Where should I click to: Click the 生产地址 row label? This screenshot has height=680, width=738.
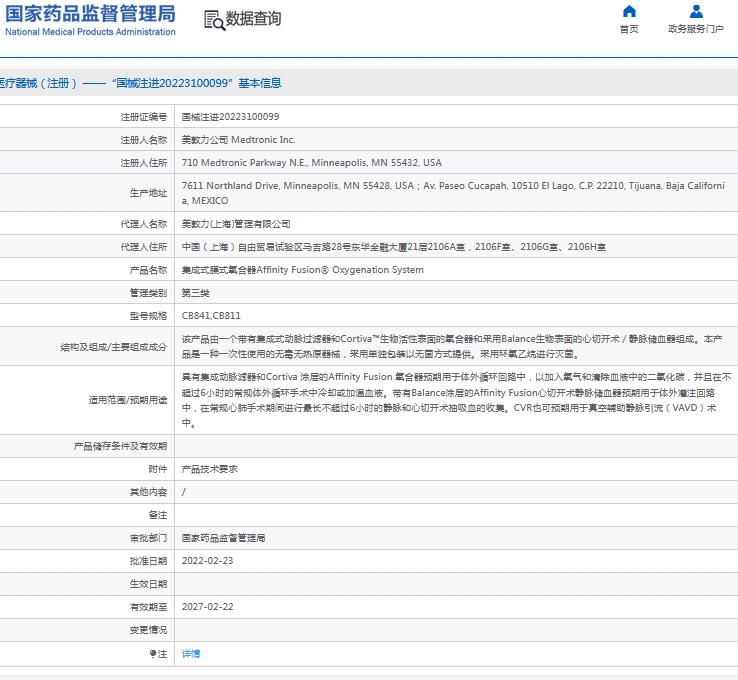point(148,193)
